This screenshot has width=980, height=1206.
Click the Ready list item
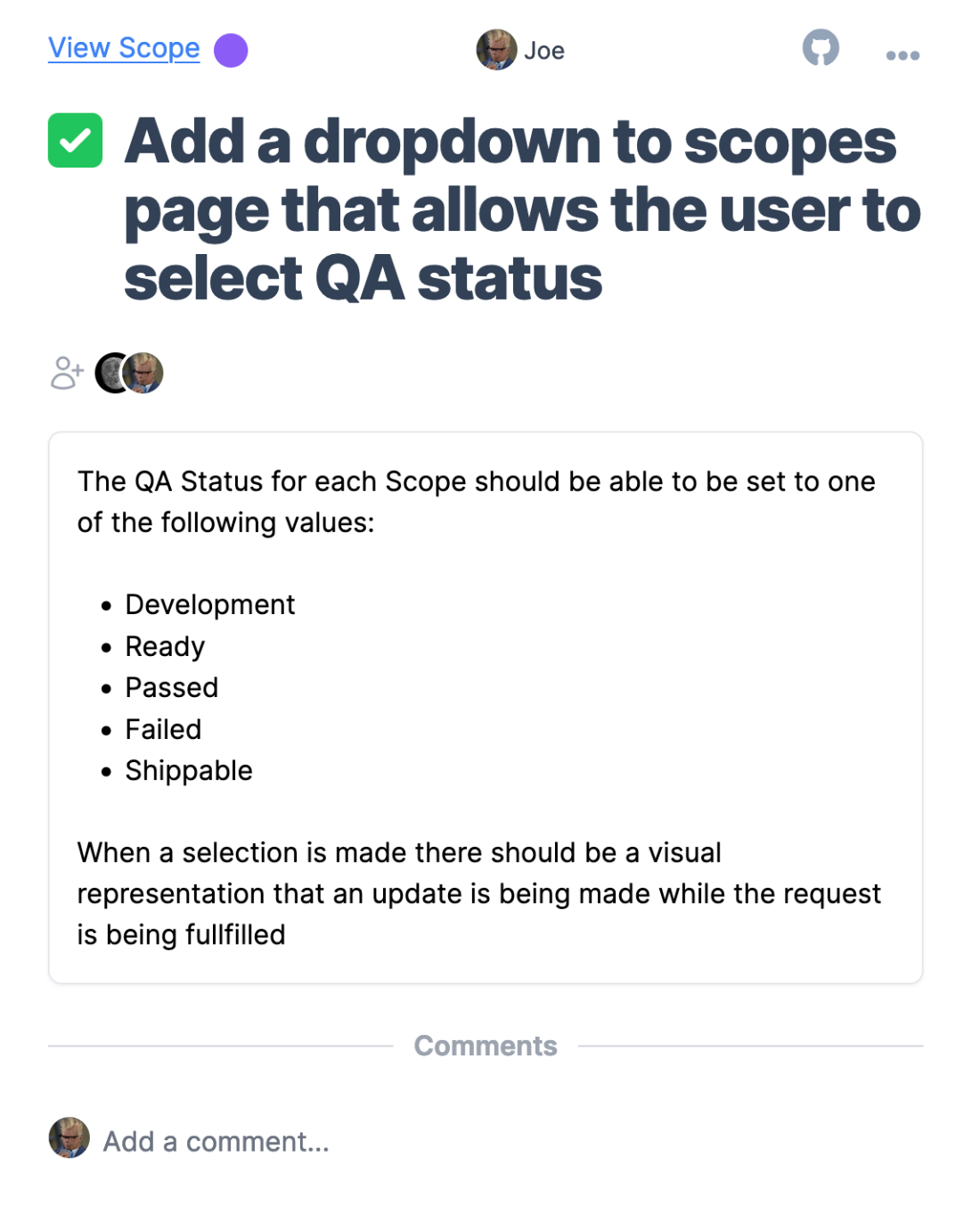pyautogui.click(x=165, y=646)
